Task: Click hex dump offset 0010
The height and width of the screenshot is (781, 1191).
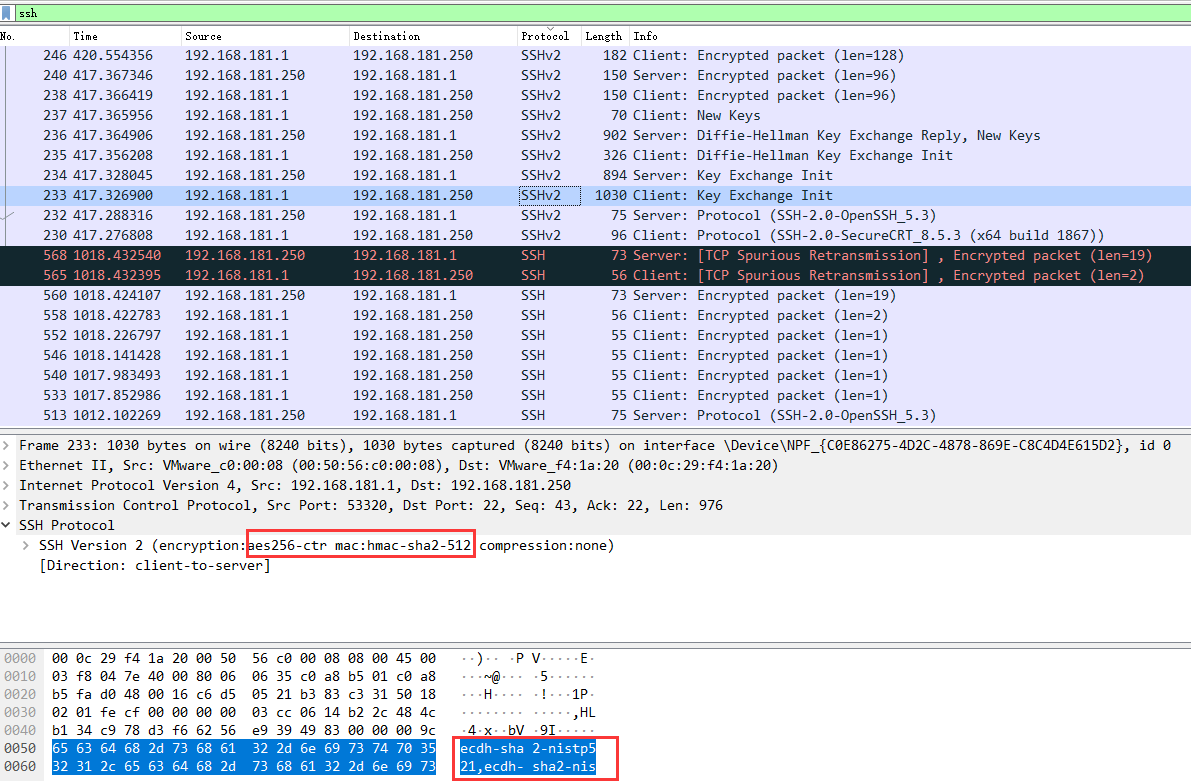Action: pos(21,676)
